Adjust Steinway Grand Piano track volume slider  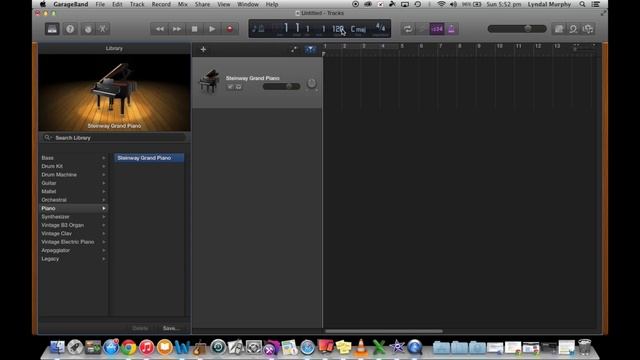[281, 86]
